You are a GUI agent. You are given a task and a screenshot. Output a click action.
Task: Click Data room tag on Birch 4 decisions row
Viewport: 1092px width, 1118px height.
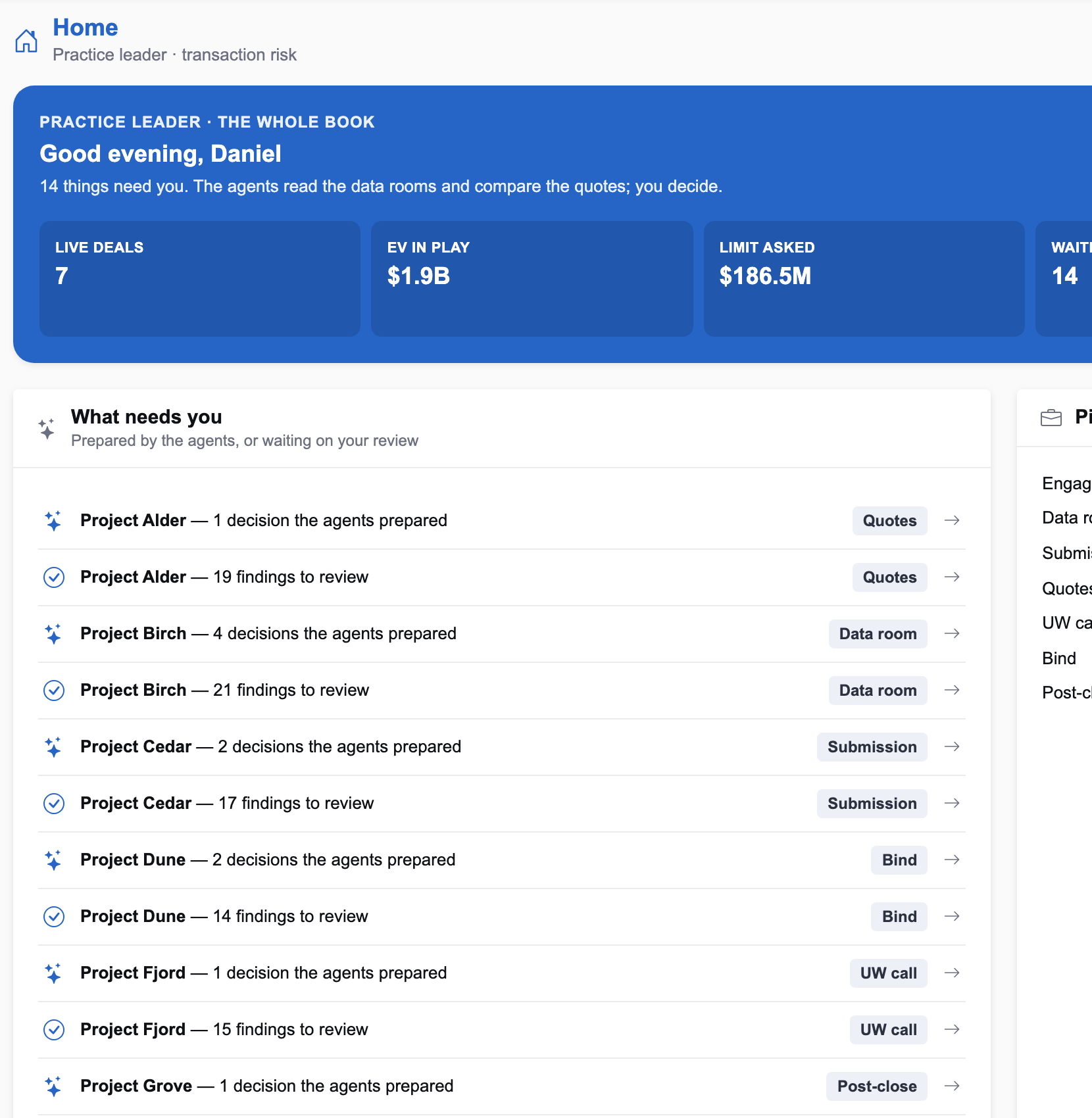878,634
